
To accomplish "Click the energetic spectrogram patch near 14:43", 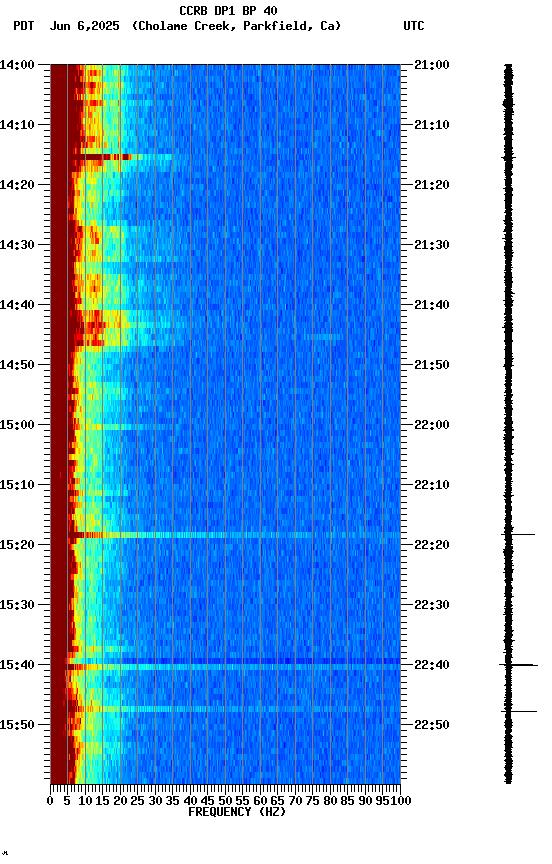I will point(105,328).
